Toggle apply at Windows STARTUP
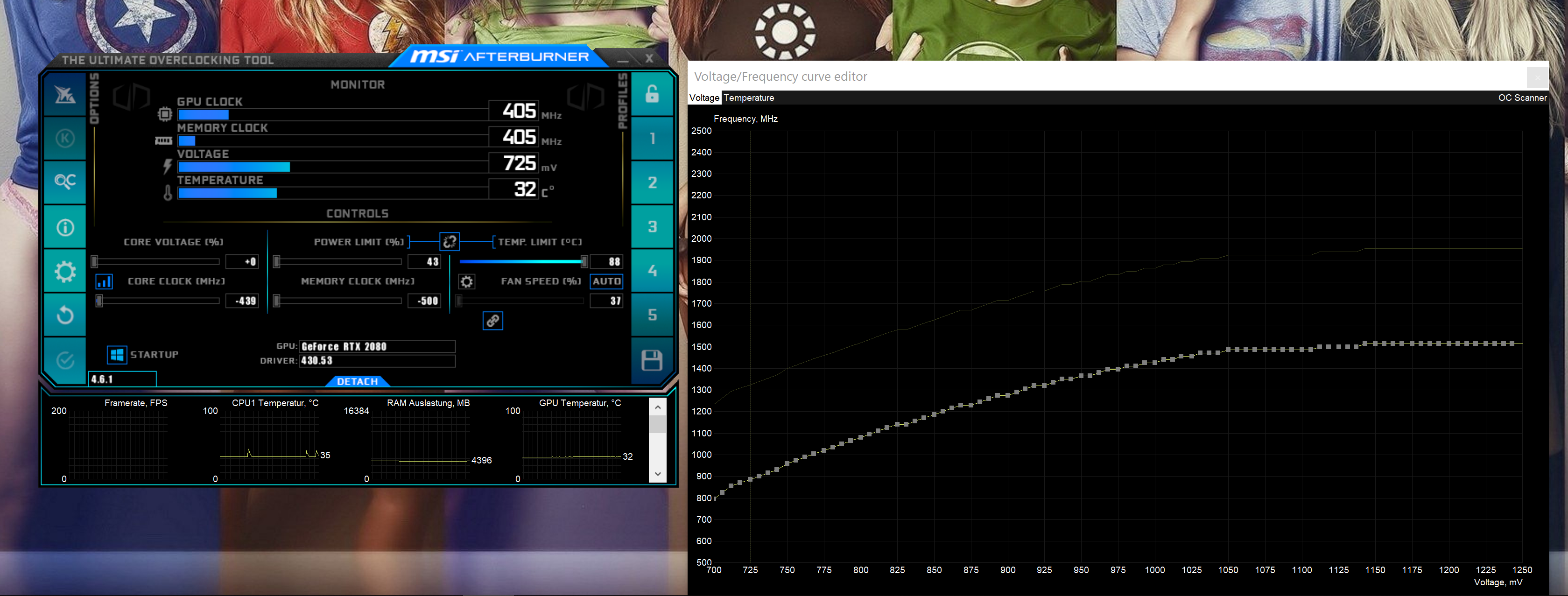This screenshot has width=1568, height=596. [x=117, y=354]
